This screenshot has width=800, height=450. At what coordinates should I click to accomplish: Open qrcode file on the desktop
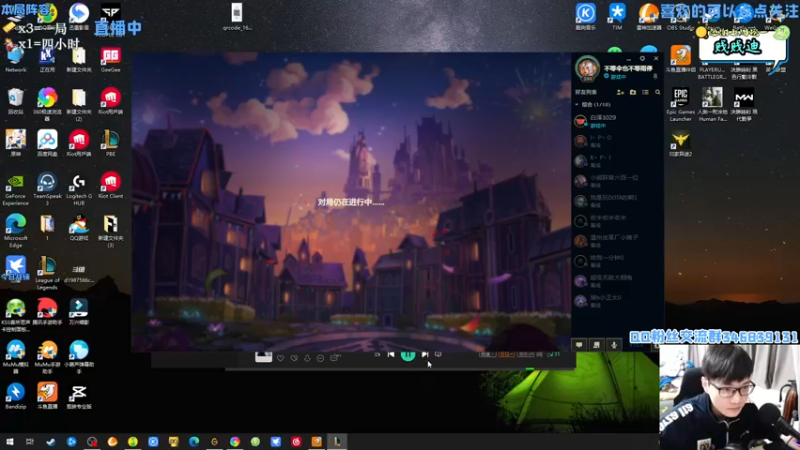(x=237, y=17)
